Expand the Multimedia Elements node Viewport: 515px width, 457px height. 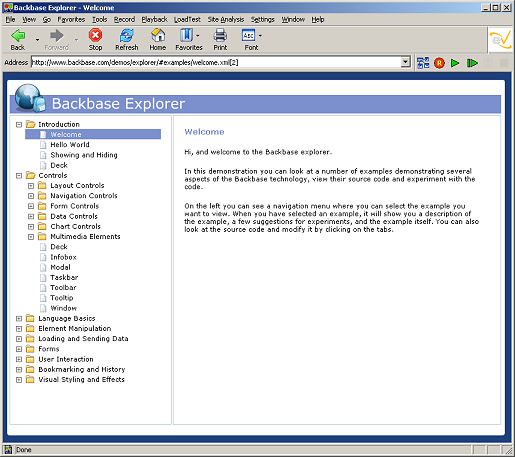pyautogui.click(x=31, y=237)
